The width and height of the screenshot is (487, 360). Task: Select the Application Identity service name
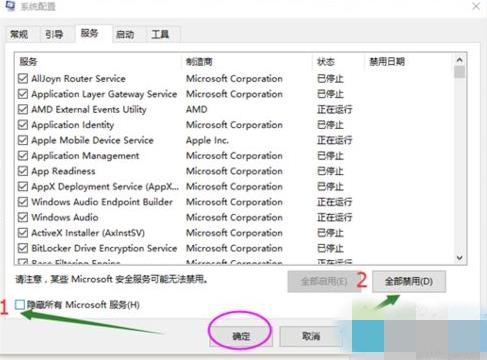(73, 125)
